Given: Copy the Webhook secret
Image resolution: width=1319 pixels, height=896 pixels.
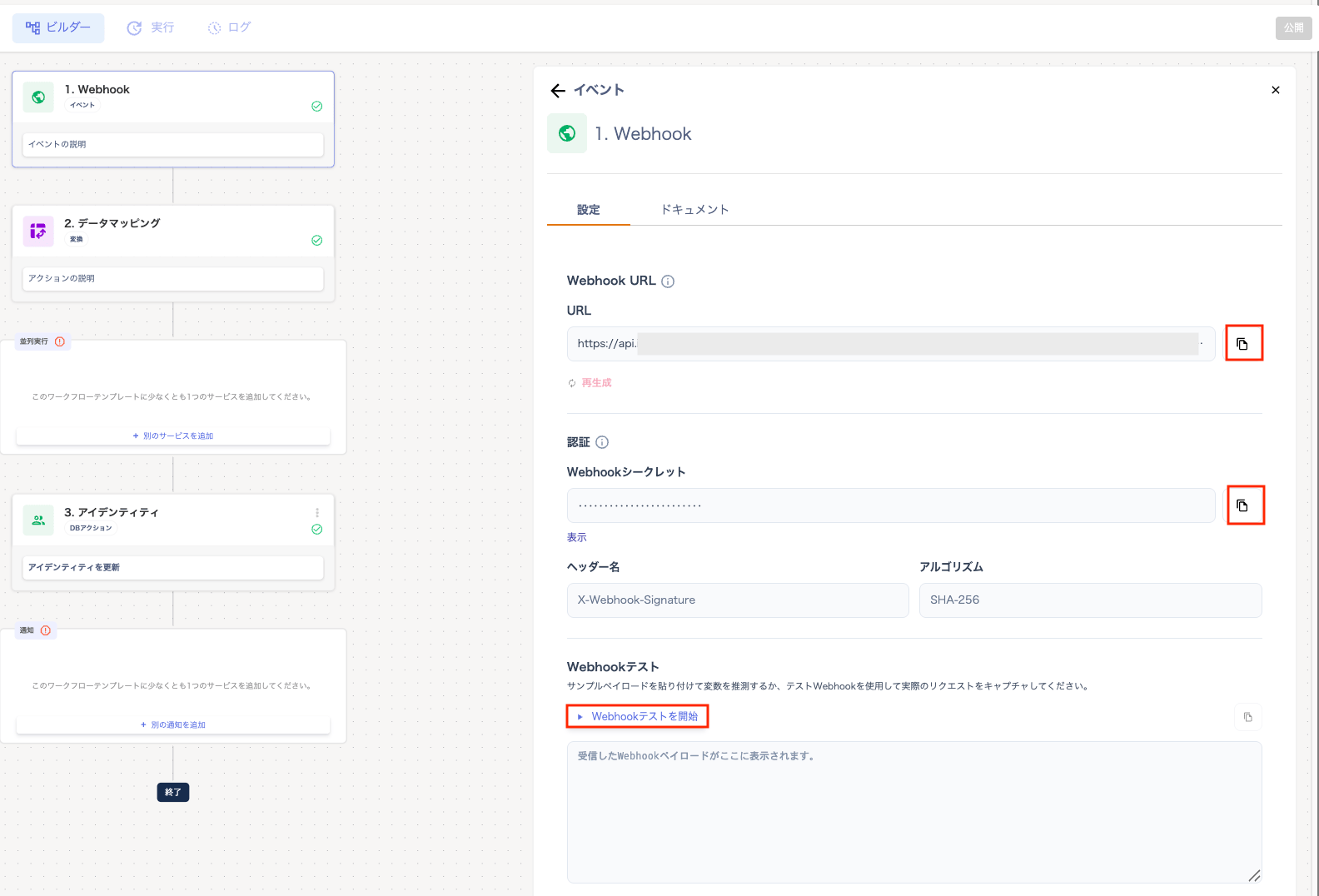Looking at the screenshot, I should pyautogui.click(x=1243, y=505).
